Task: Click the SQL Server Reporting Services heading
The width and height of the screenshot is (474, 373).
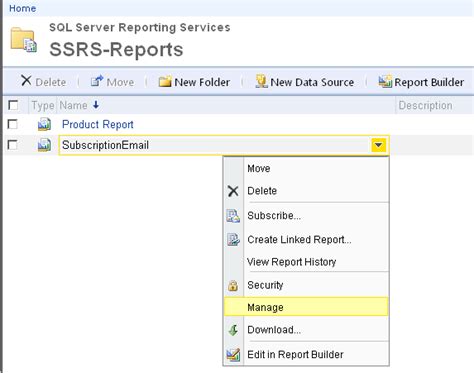Action: [x=140, y=27]
